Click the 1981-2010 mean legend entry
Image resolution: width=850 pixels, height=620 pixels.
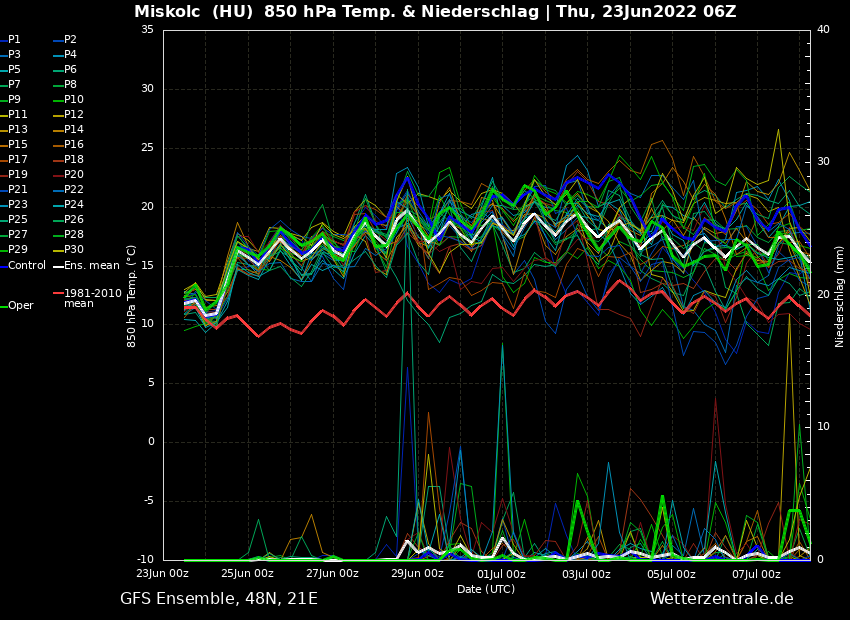pyautogui.click(x=92, y=298)
